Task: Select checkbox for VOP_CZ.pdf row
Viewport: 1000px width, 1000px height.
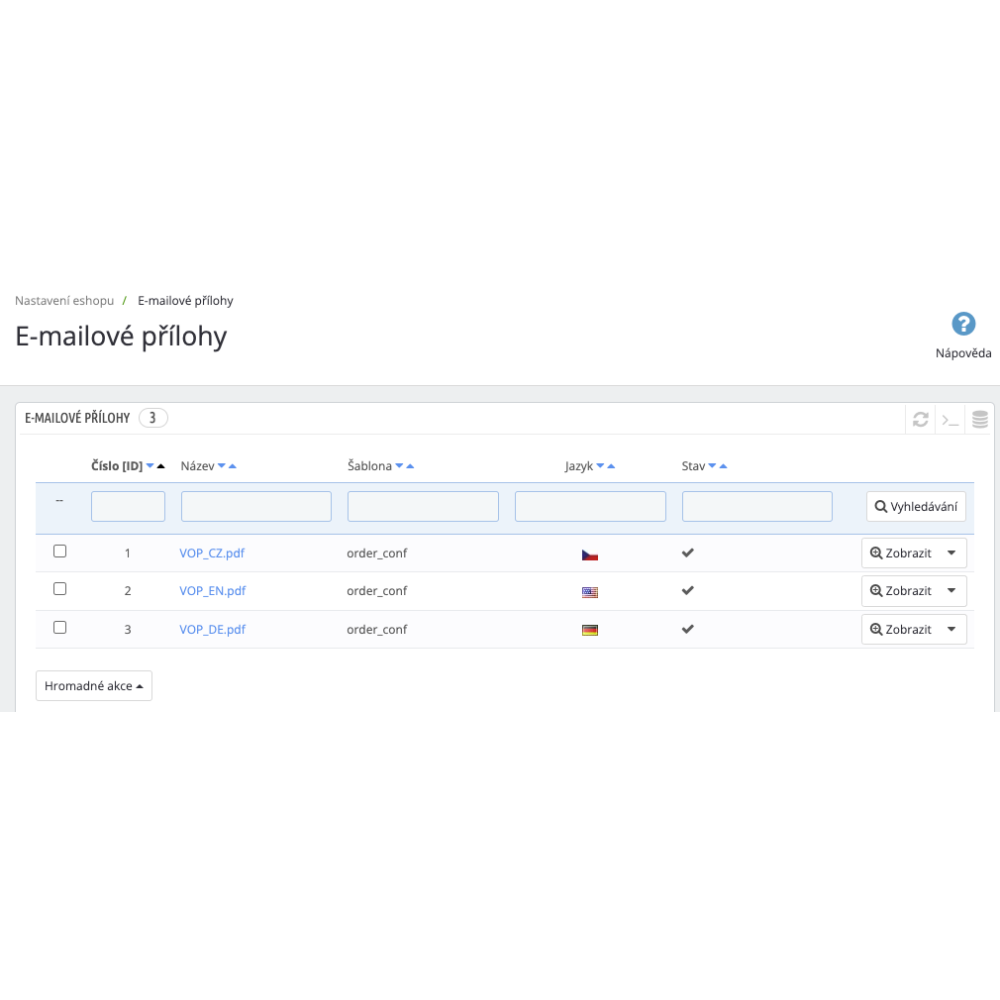Action: click(x=60, y=551)
